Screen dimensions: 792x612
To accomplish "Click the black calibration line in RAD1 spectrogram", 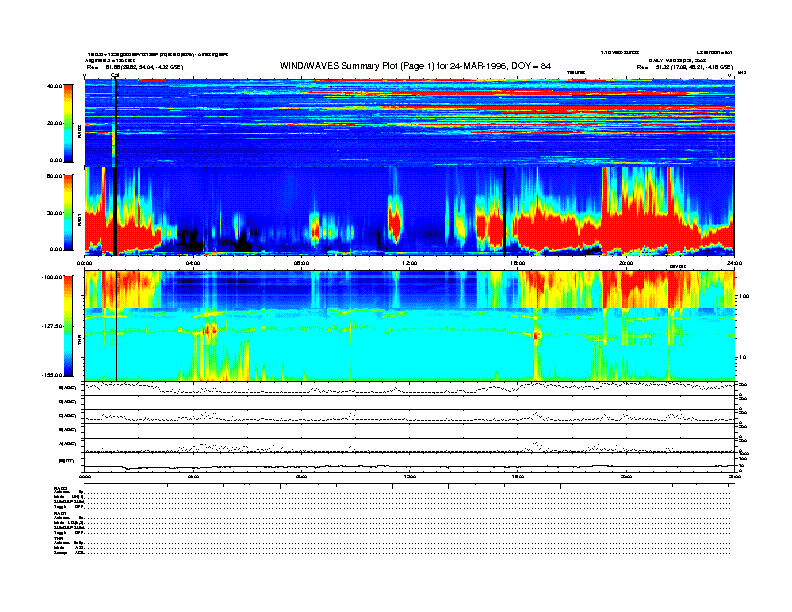I will pyautogui.click(x=115, y=212).
